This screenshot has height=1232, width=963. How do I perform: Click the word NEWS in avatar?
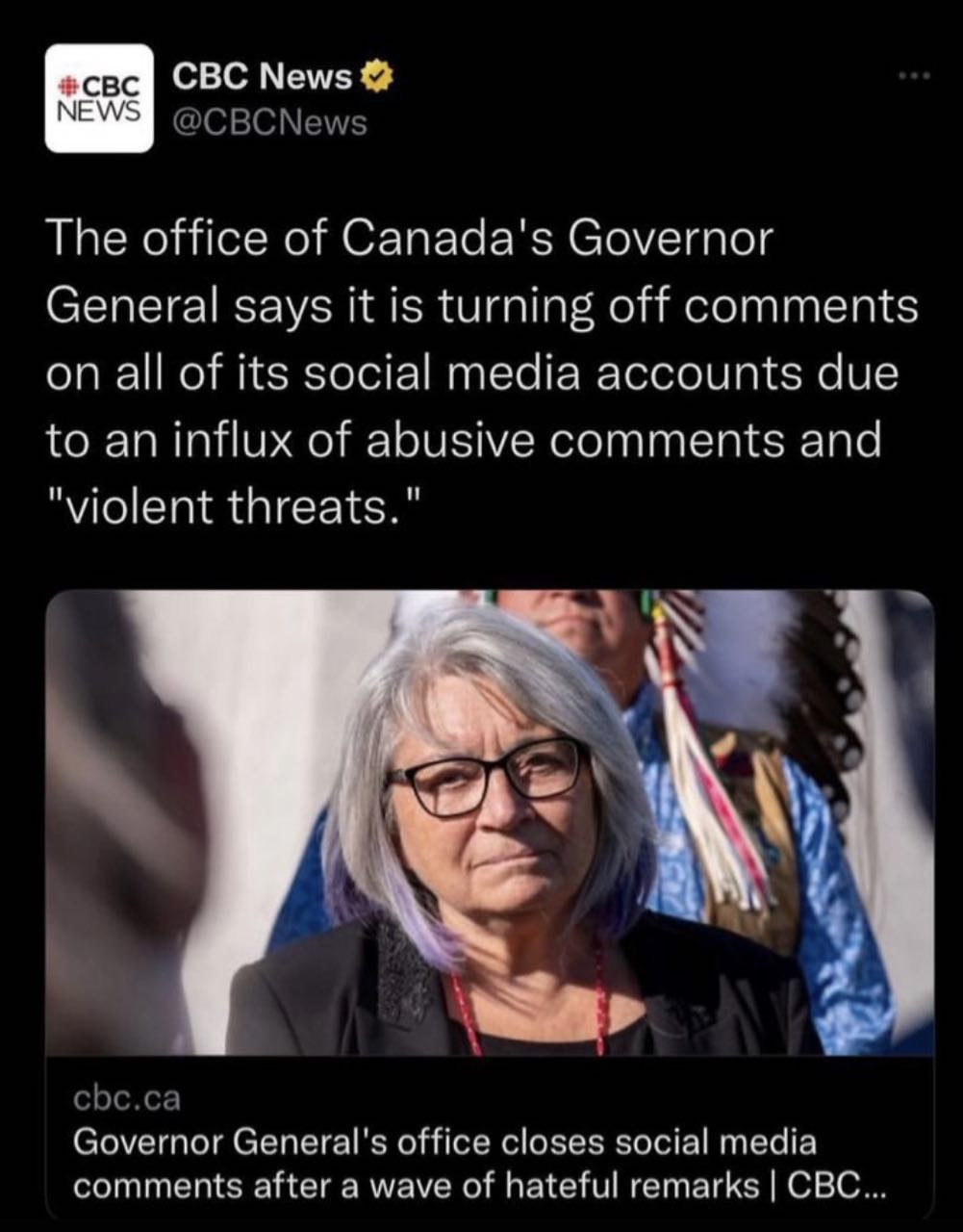tap(99, 110)
